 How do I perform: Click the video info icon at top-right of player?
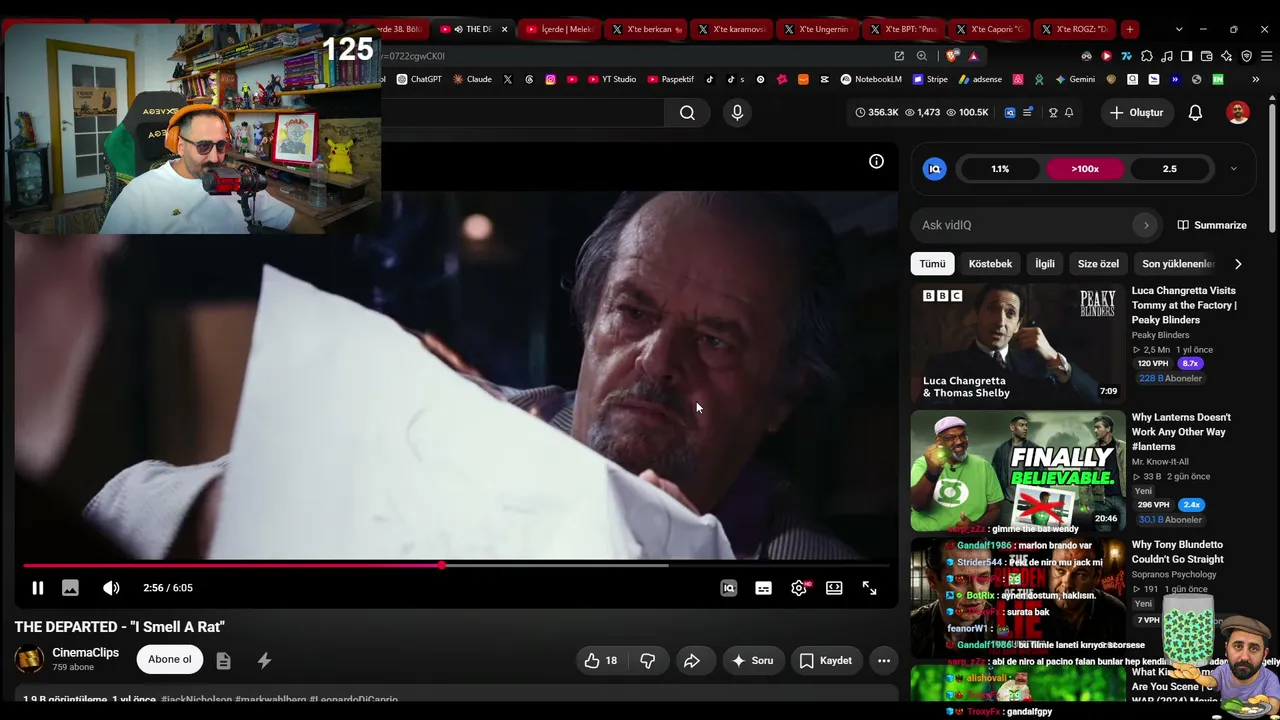(x=876, y=161)
